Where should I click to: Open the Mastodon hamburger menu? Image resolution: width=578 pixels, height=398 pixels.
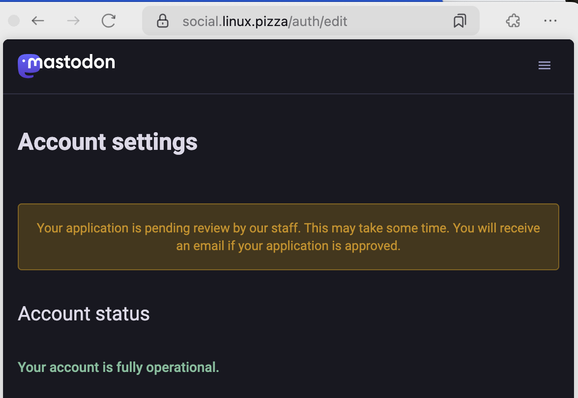(x=544, y=65)
